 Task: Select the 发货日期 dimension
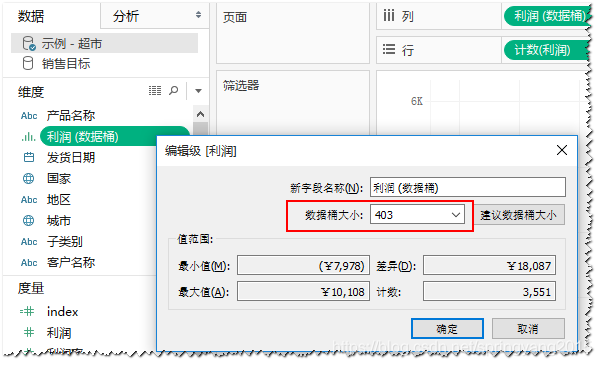pyautogui.click(x=71, y=157)
